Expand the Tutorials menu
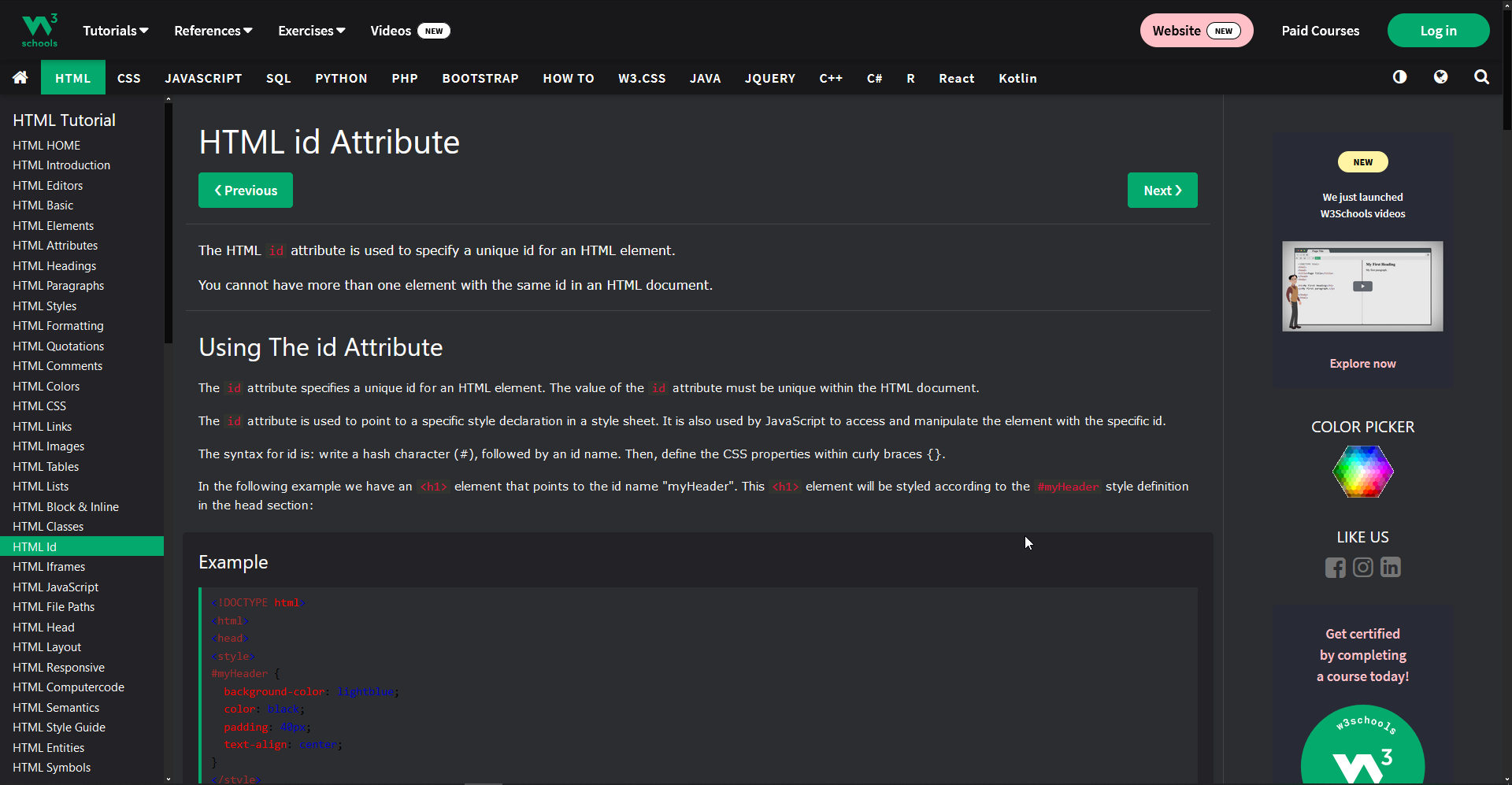The image size is (1512, 785). 115,31
